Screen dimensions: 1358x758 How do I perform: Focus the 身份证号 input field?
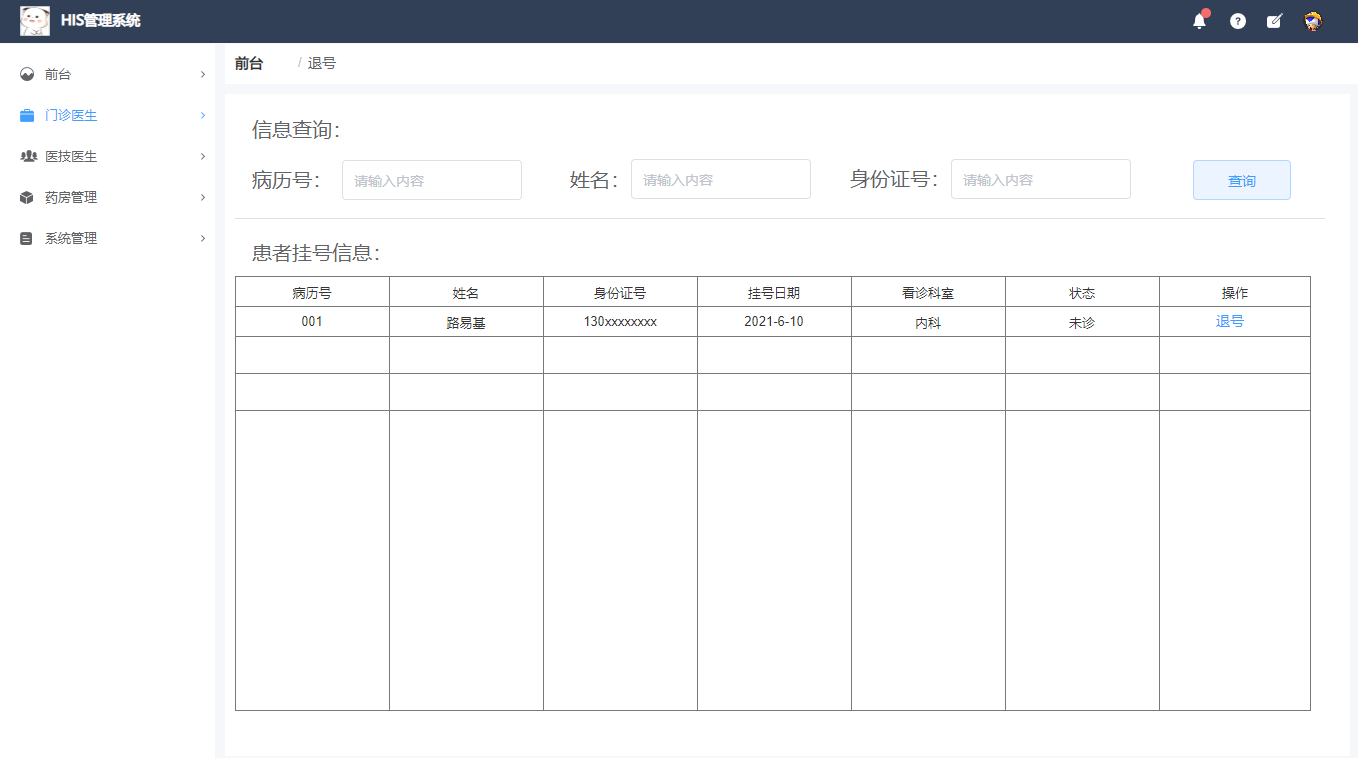(1041, 179)
